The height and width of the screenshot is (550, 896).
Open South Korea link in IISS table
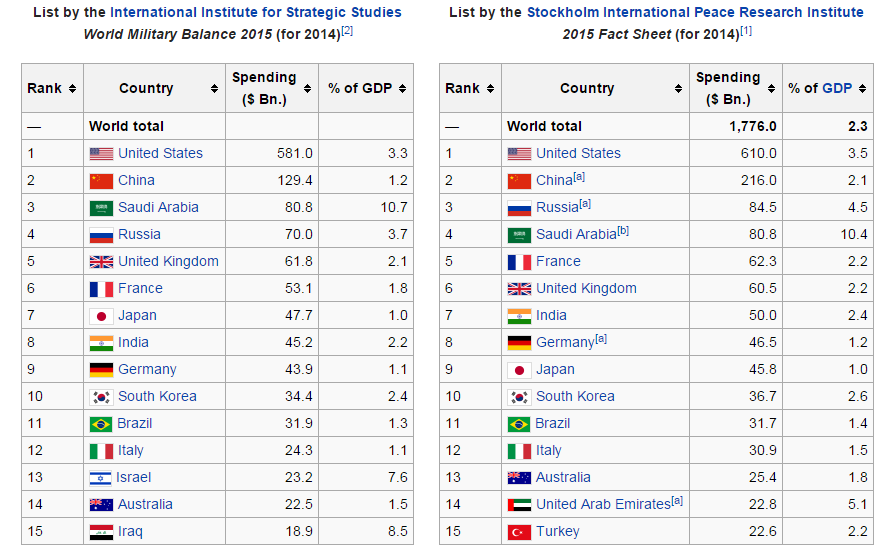click(157, 396)
